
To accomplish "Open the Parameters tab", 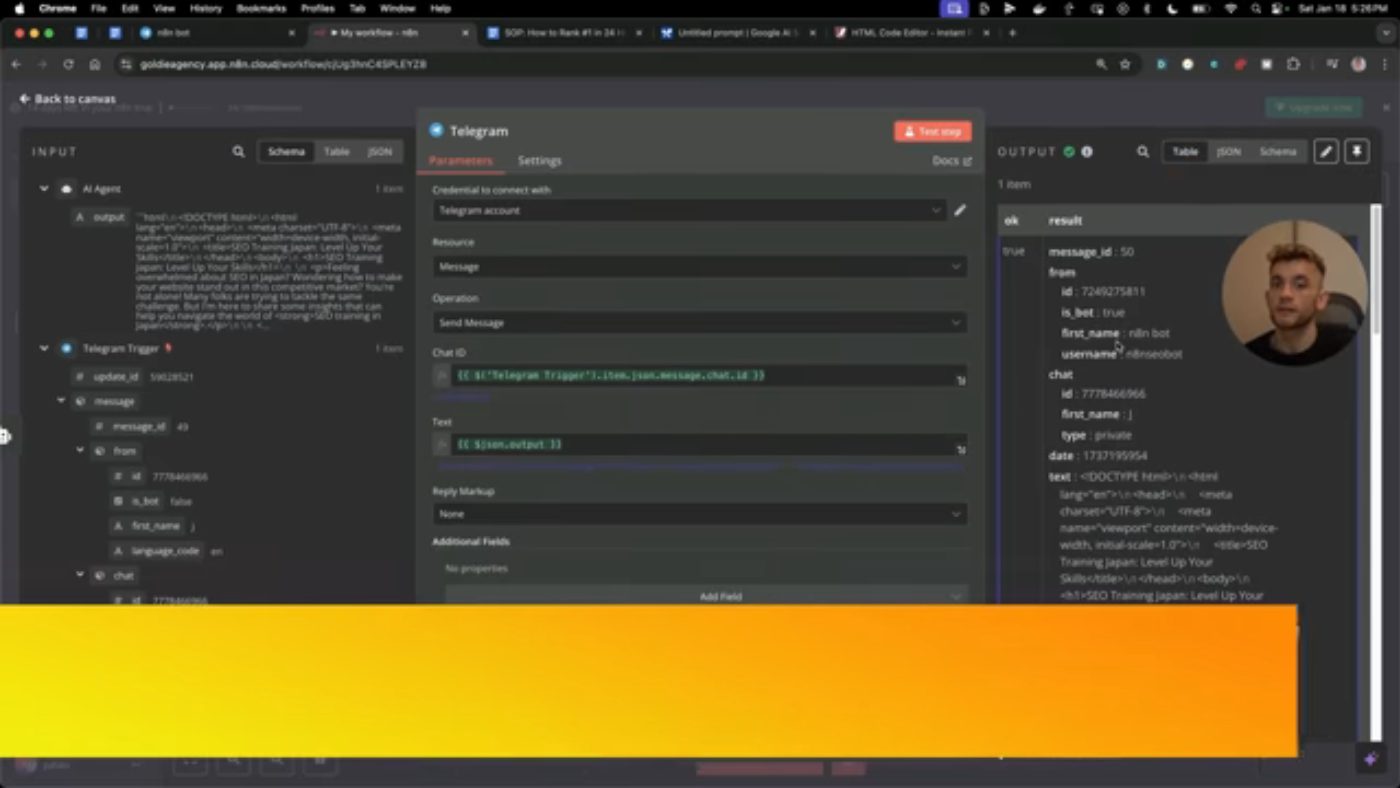I will click(460, 161).
